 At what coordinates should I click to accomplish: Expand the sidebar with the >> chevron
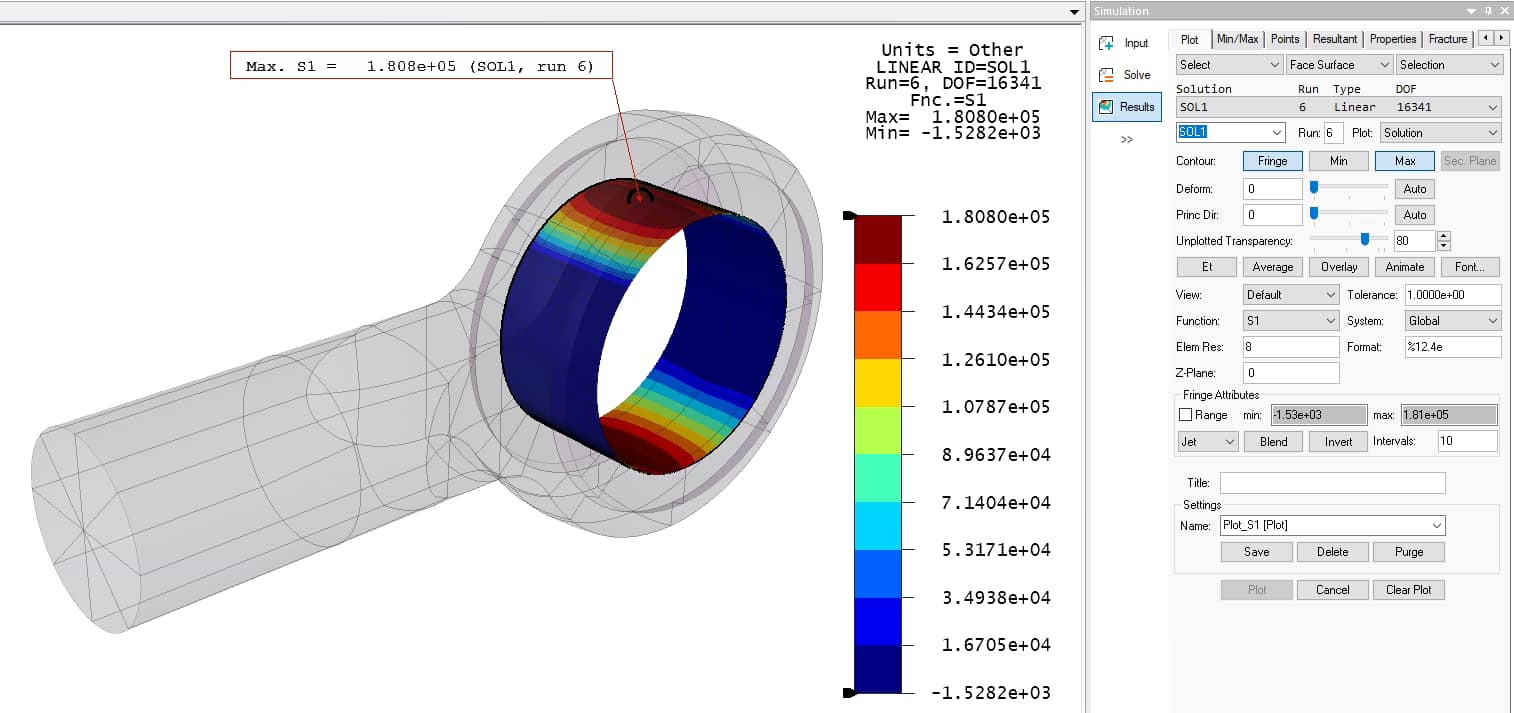[1126, 139]
